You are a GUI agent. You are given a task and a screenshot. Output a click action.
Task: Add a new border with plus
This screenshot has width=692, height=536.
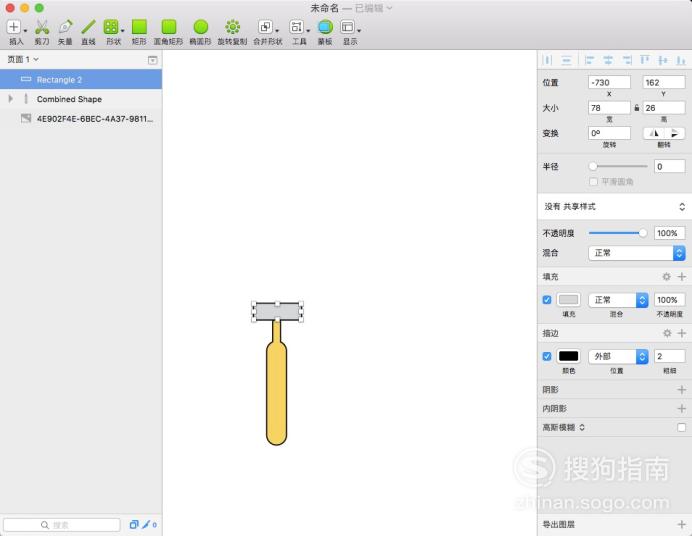point(682,333)
